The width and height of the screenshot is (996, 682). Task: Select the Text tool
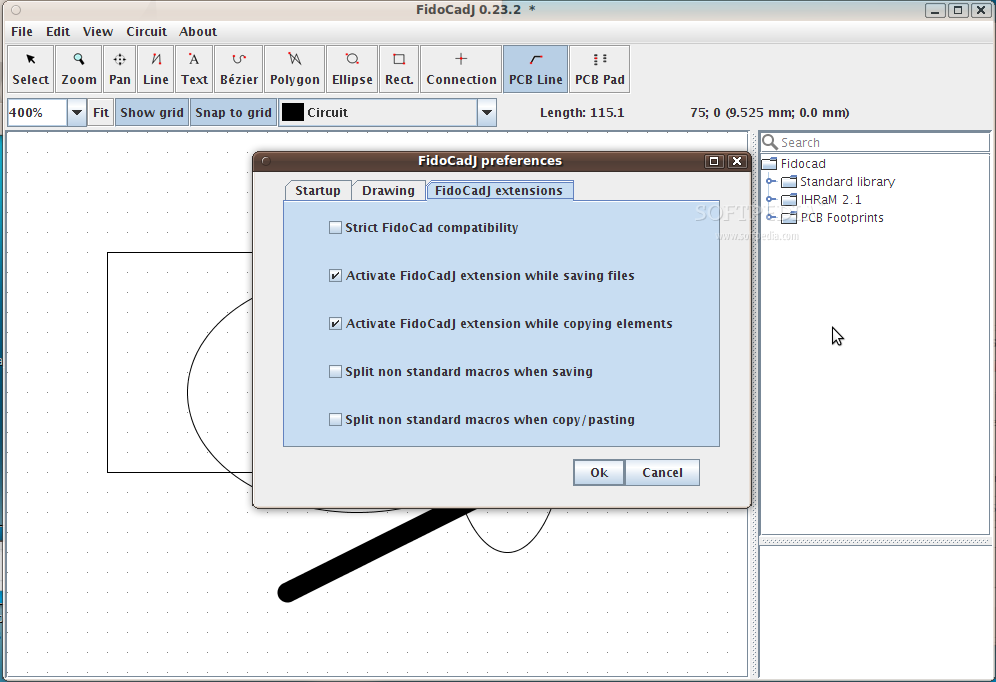(x=194, y=69)
